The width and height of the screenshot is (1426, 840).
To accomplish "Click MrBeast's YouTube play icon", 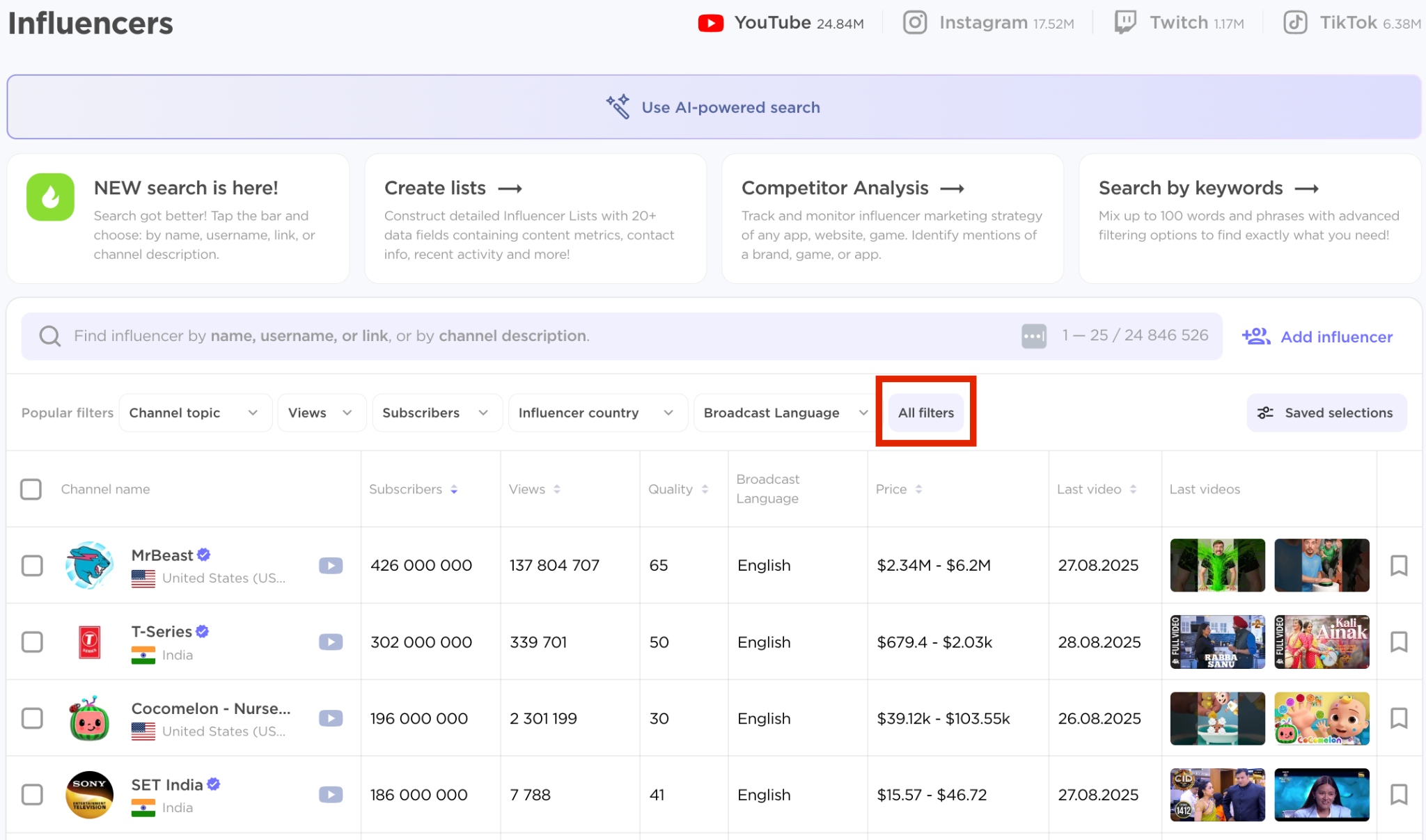I will [x=331, y=566].
